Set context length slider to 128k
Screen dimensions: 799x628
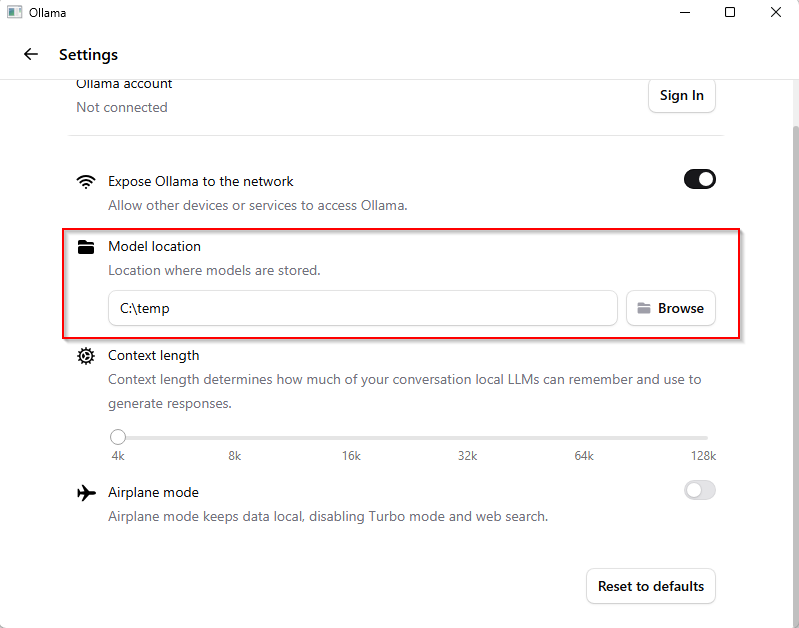click(x=706, y=437)
